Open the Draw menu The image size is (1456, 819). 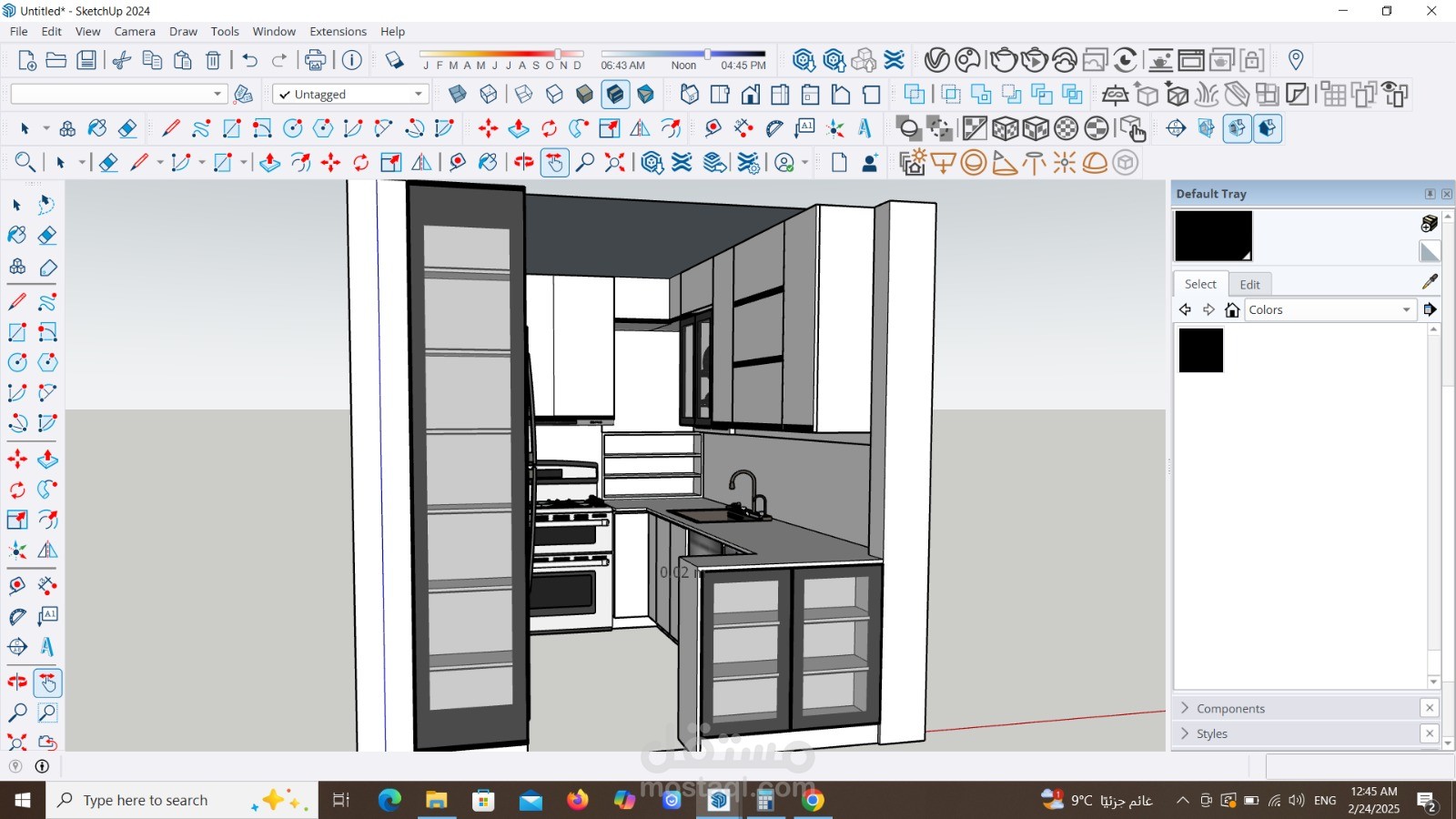(183, 31)
